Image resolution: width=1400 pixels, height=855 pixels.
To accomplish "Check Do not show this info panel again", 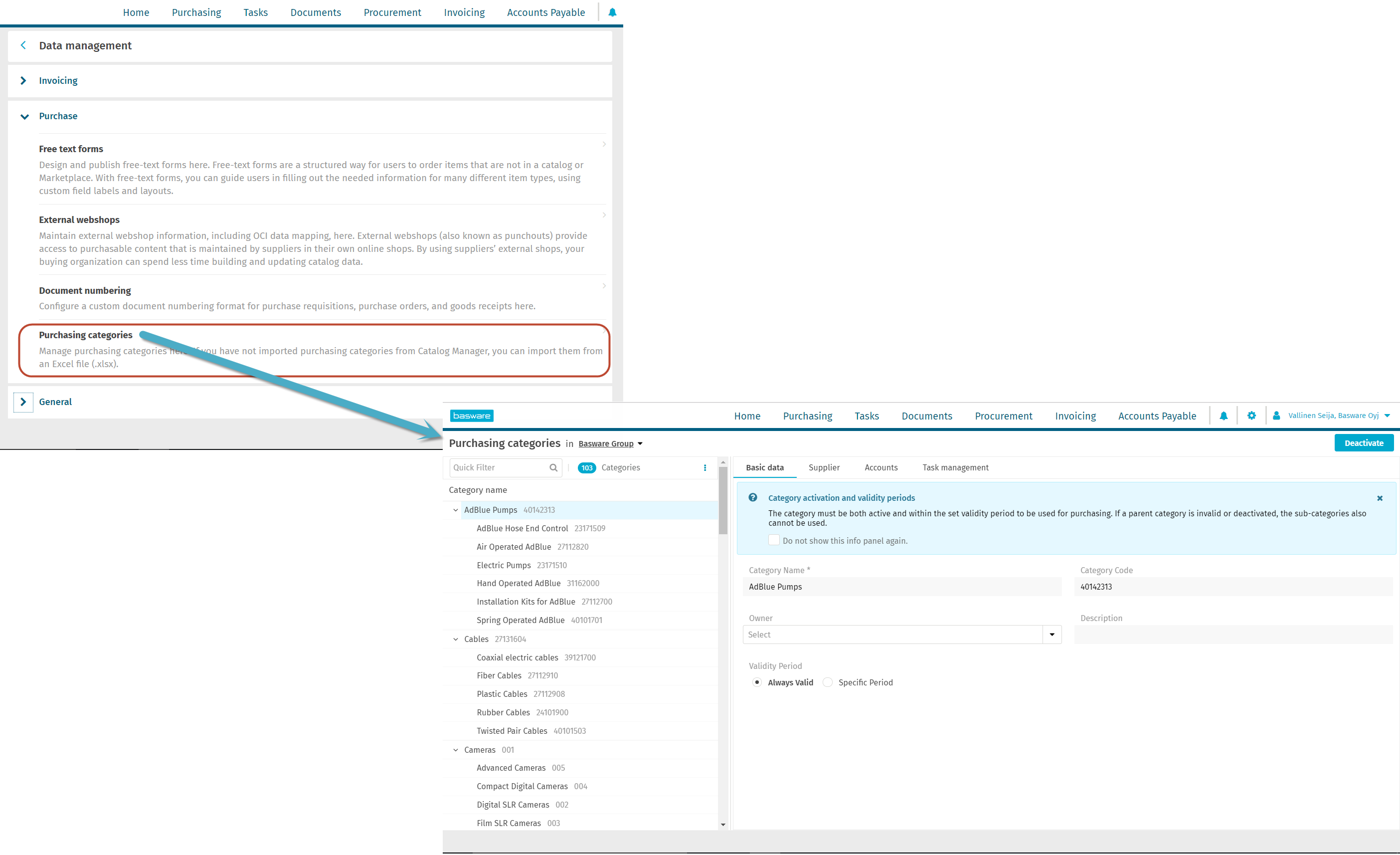I will coord(774,540).
